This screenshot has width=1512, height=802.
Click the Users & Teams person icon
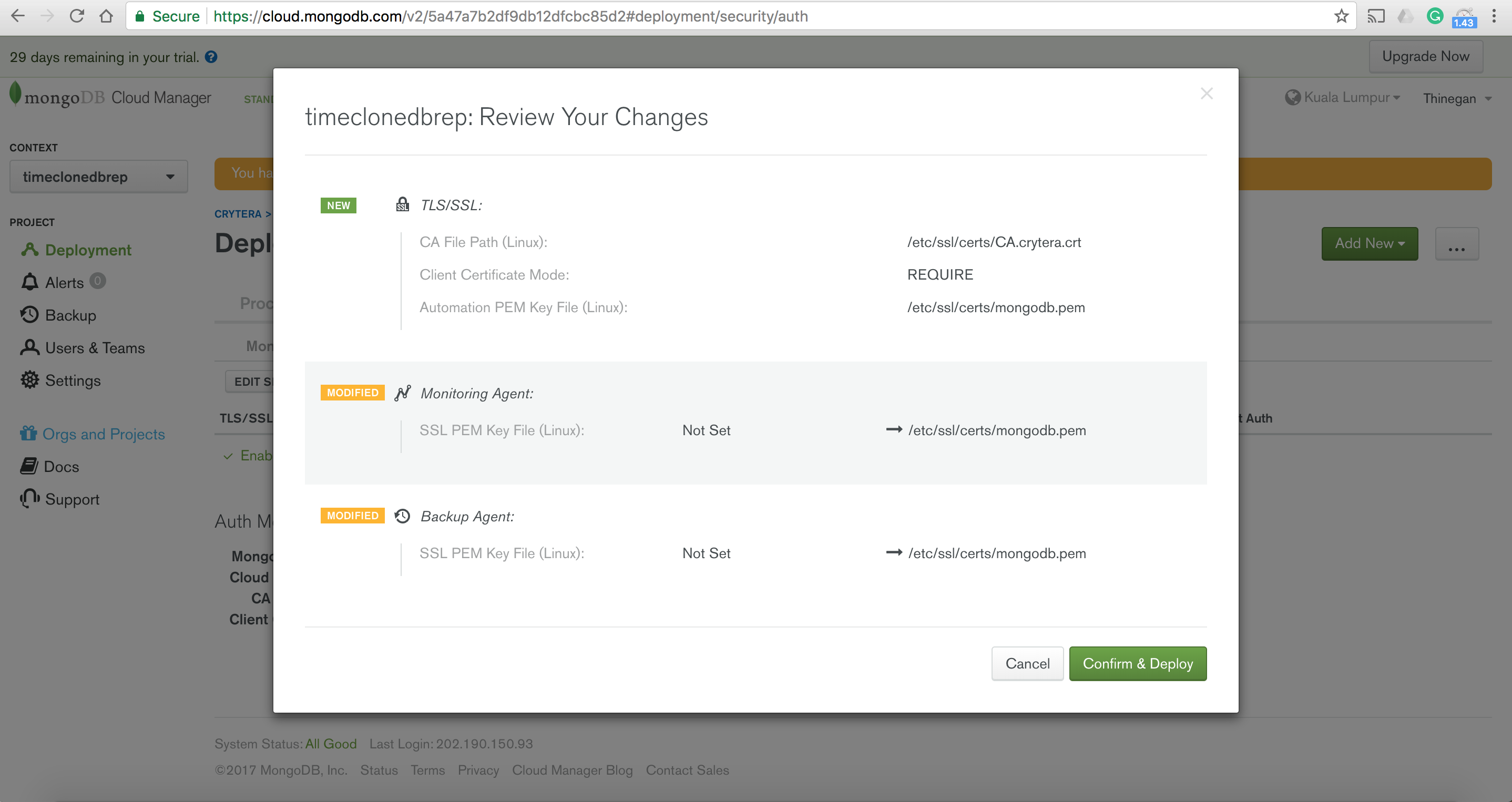(x=29, y=347)
